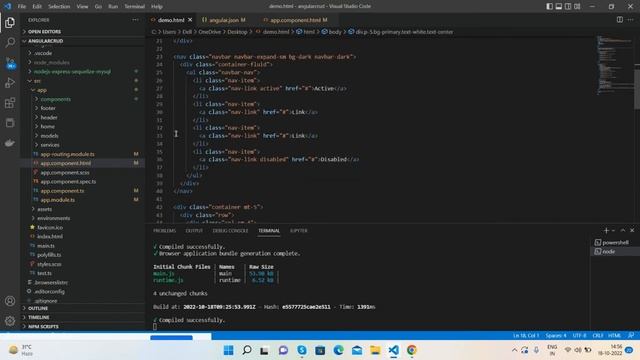This screenshot has height=360, width=640.
Task: Toggle the secondary side bar layout icon
Action: [x=568, y=6]
